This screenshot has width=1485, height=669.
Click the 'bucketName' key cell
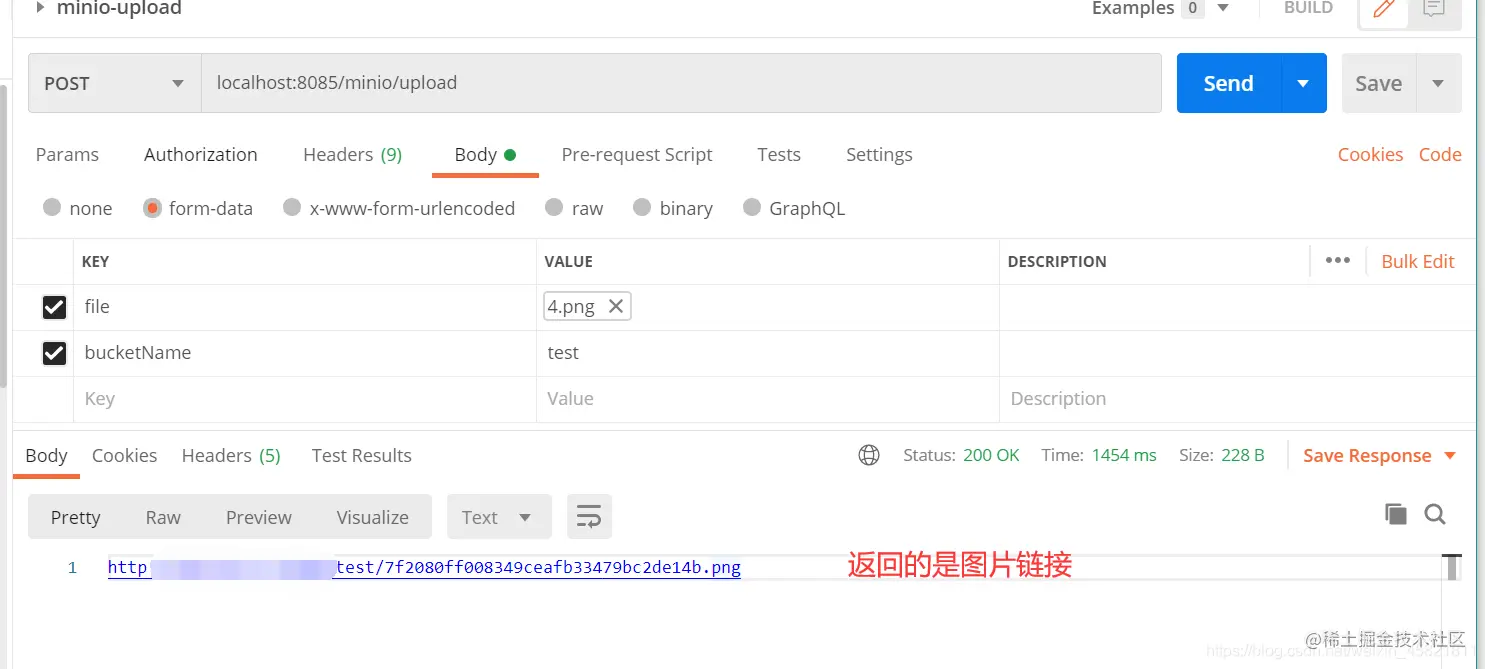click(x=305, y=353)
